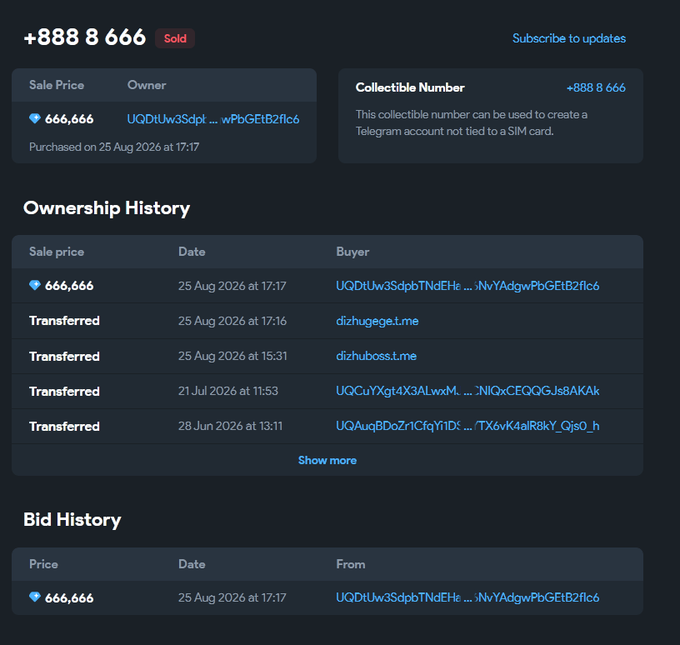Select date '25 Aug 2026 at 15:31'
Viewport: 680px width, 645px height.
pos(232,356)
